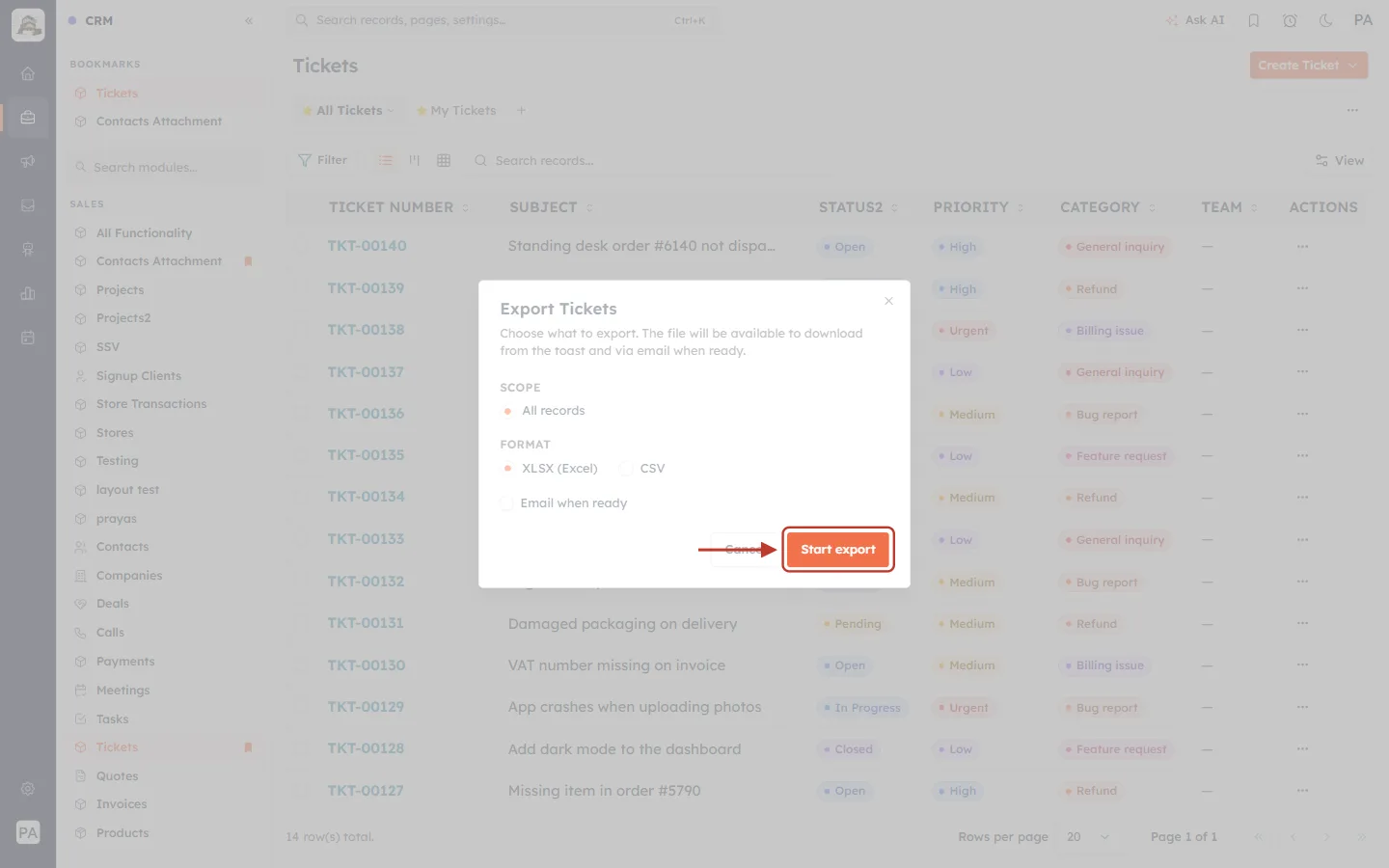Select the briefcase icon in the left rail
Screen dimensions: 1389x868
click(x=28, y=118)
